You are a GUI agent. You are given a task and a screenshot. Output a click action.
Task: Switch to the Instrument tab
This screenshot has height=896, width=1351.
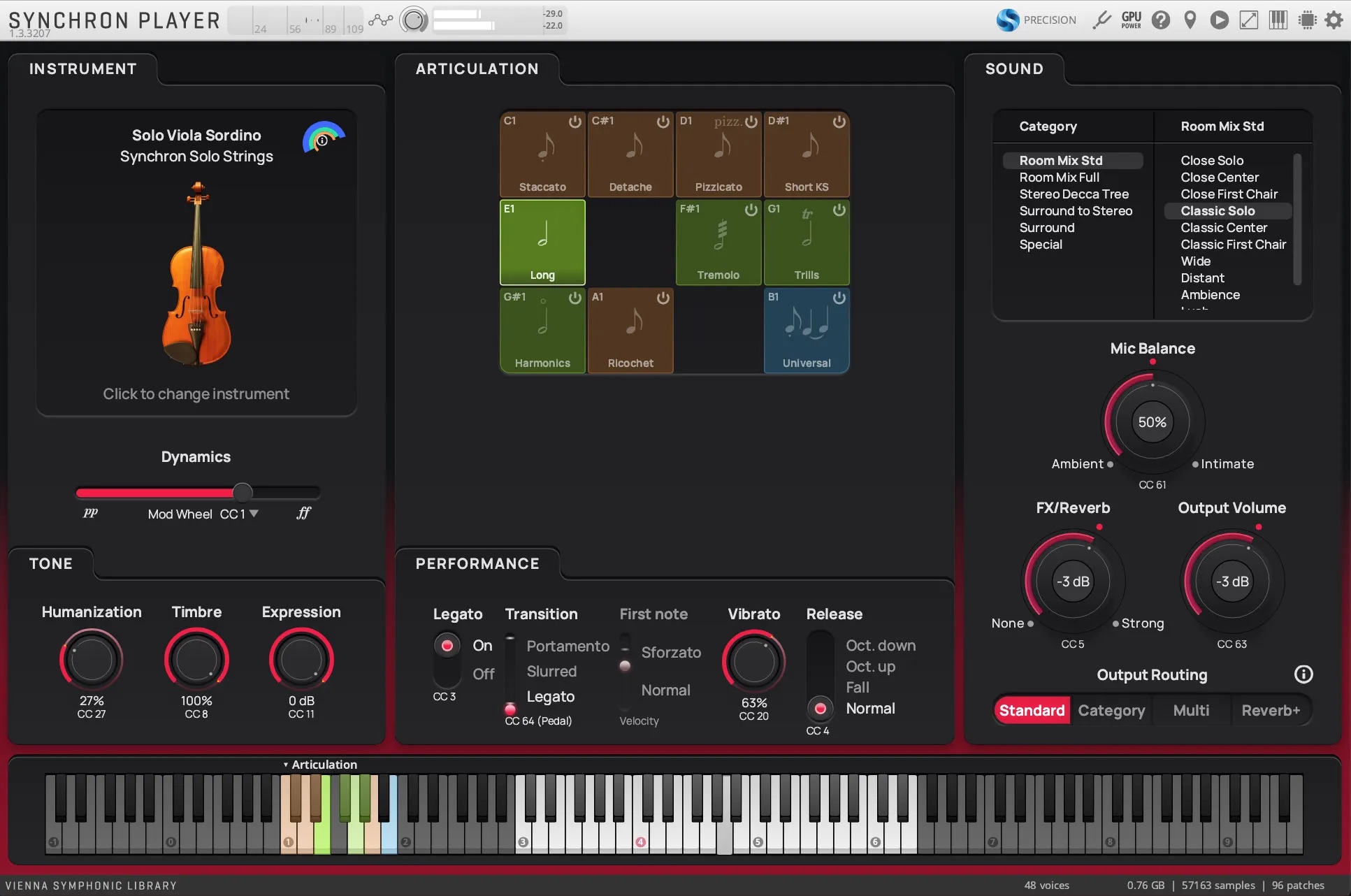82,68
